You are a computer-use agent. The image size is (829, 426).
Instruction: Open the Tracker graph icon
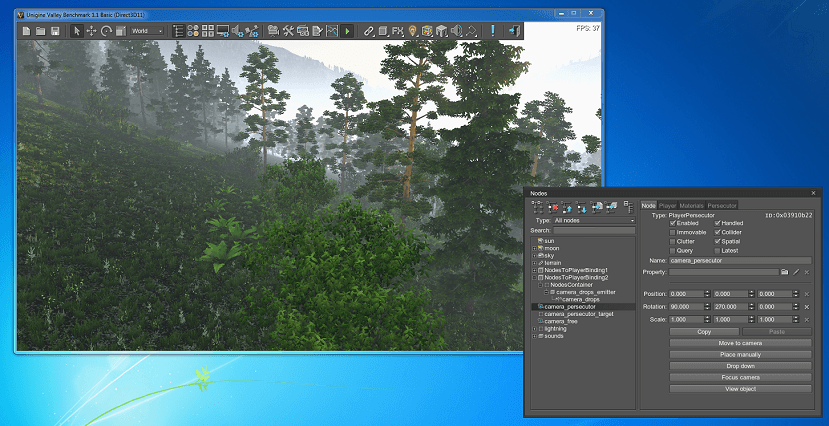pyautogui.click(x=332, y=31)
